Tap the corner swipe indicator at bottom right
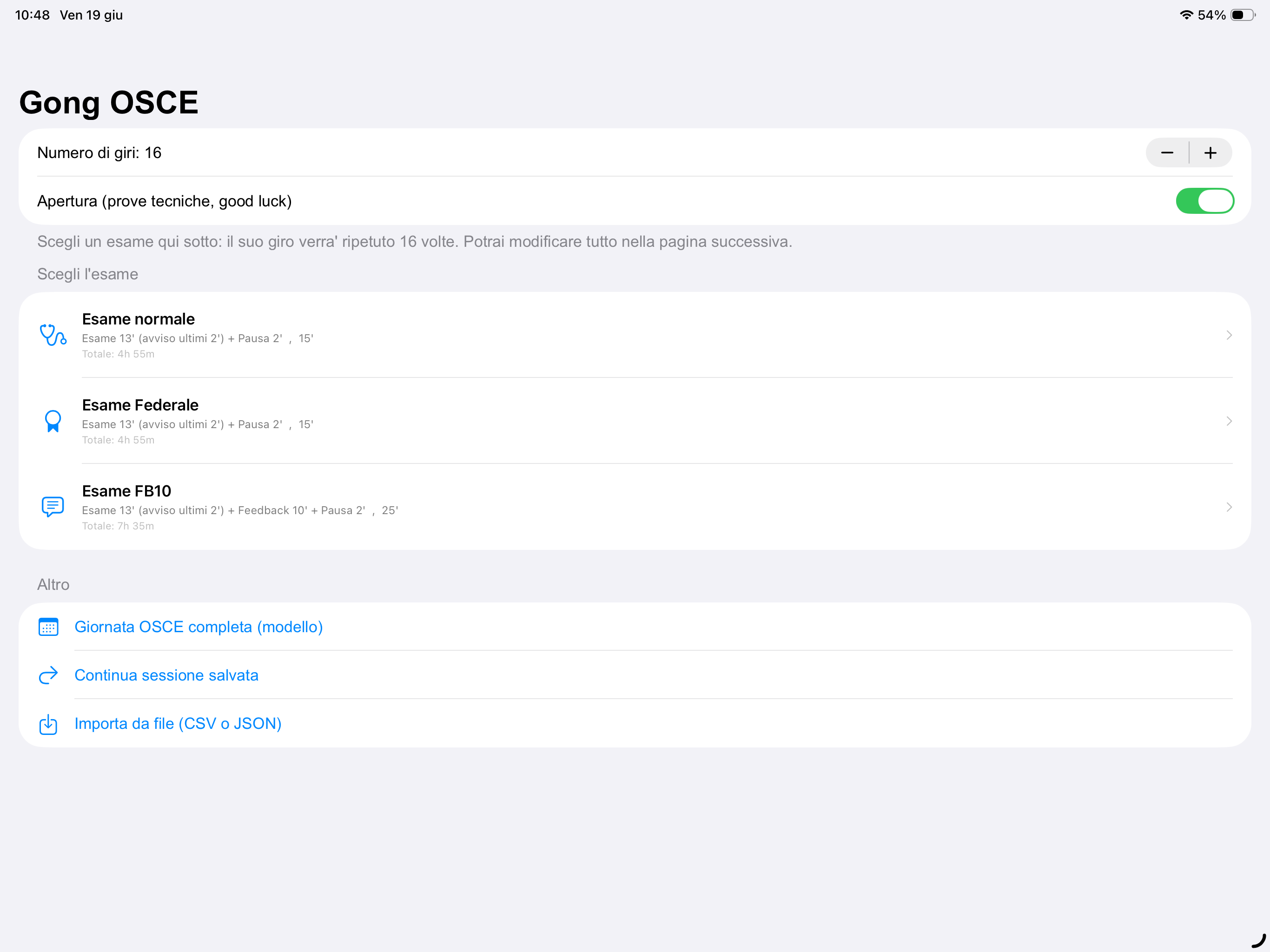Screen dimensions: 1270x952 [1258, 940]
